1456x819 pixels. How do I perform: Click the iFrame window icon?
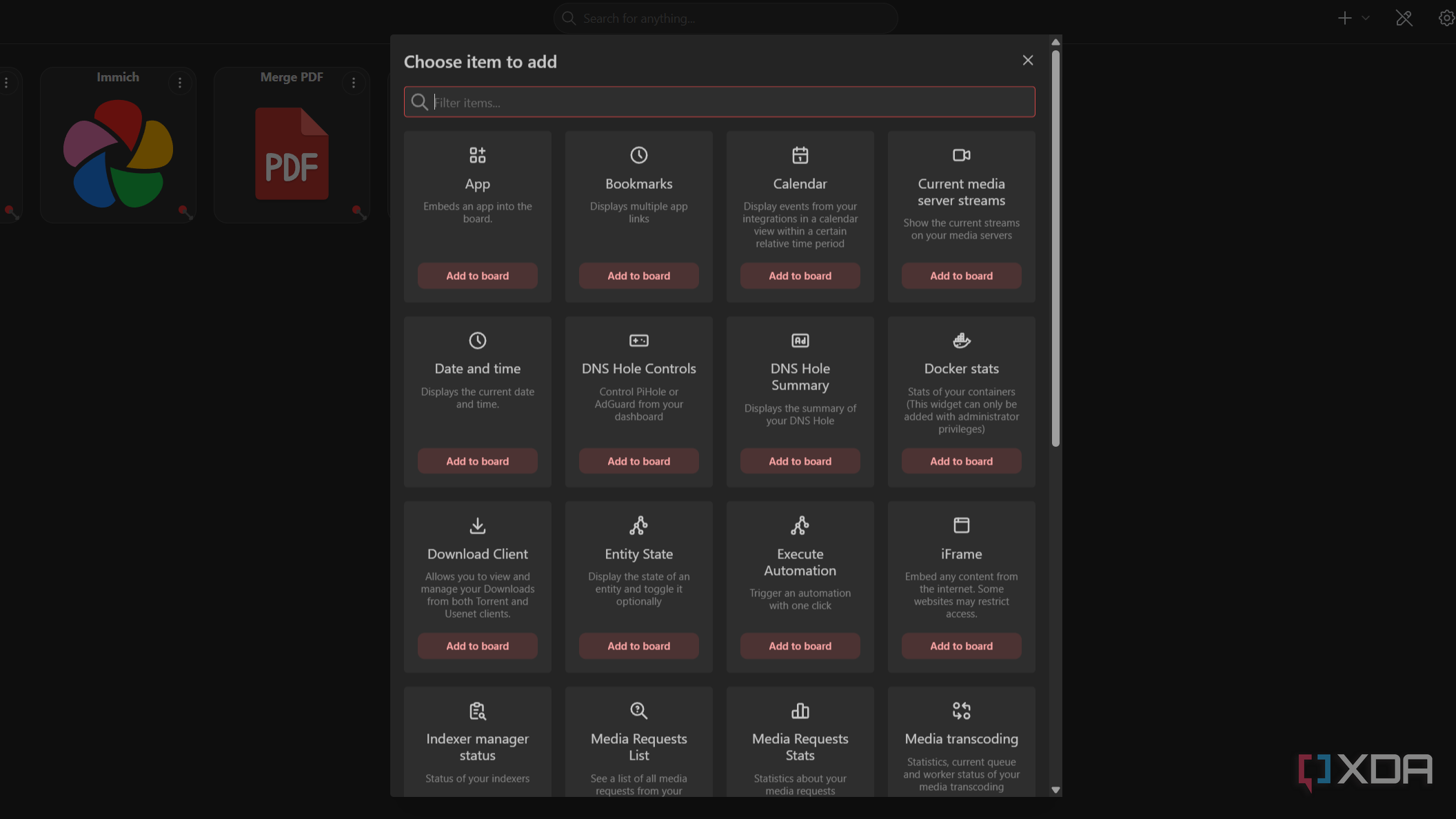pos(961,525)
